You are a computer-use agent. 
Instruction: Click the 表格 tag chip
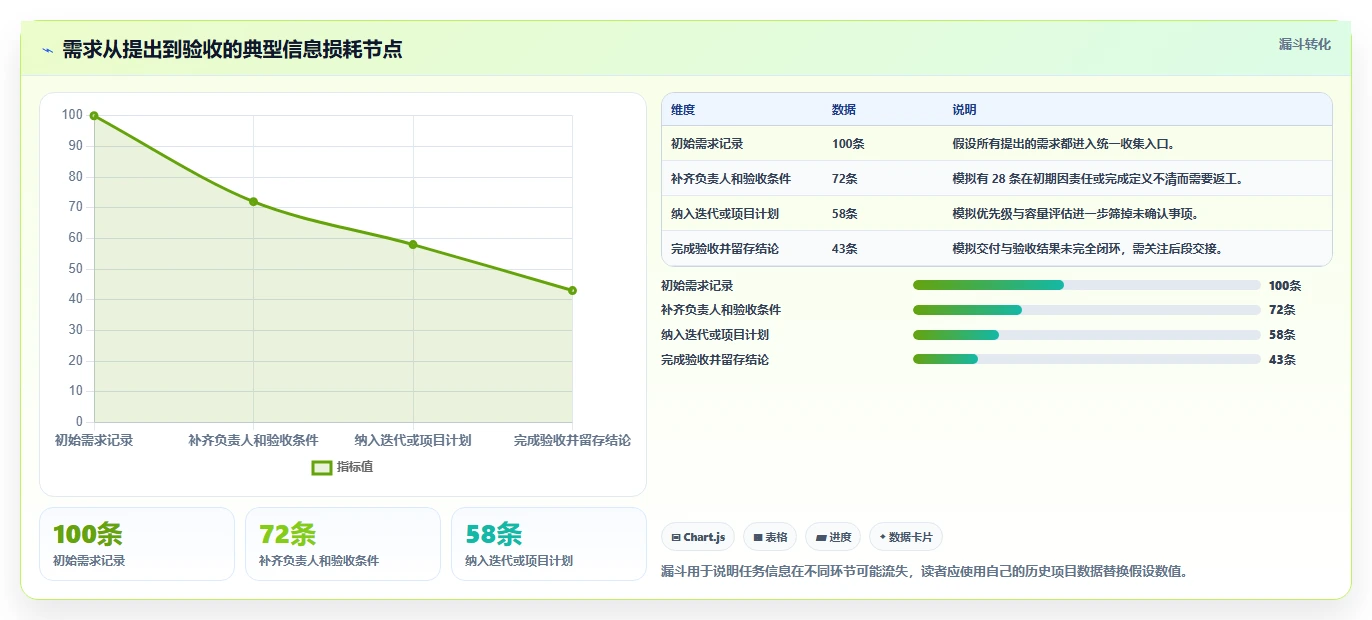(x=770, y=537)
